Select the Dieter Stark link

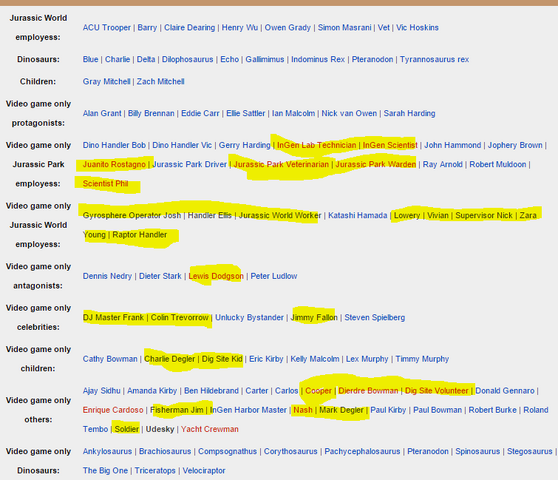tap(160, 276)
